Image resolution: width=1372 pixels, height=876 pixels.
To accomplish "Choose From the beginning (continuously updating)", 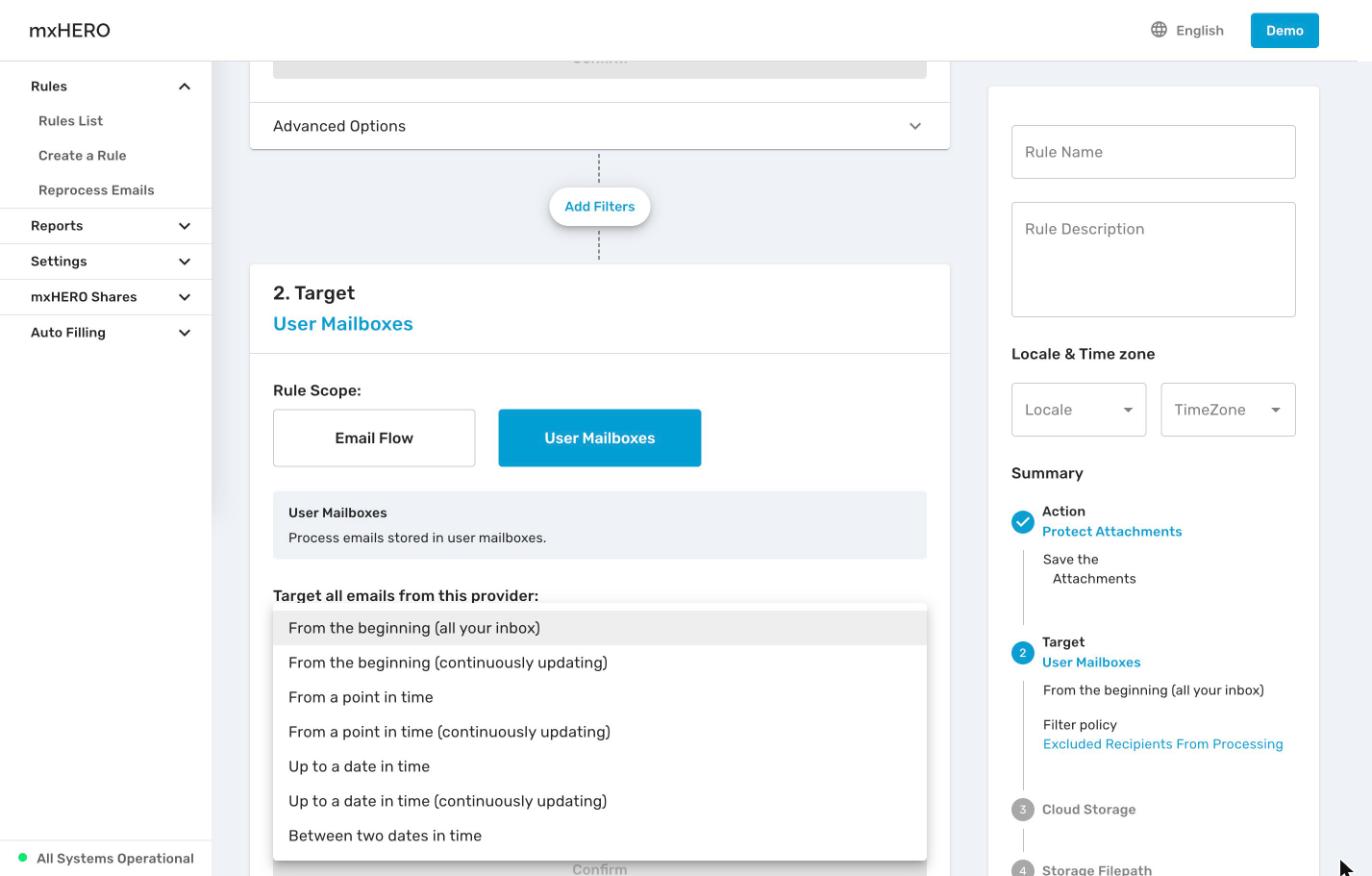I will point(599,663).
